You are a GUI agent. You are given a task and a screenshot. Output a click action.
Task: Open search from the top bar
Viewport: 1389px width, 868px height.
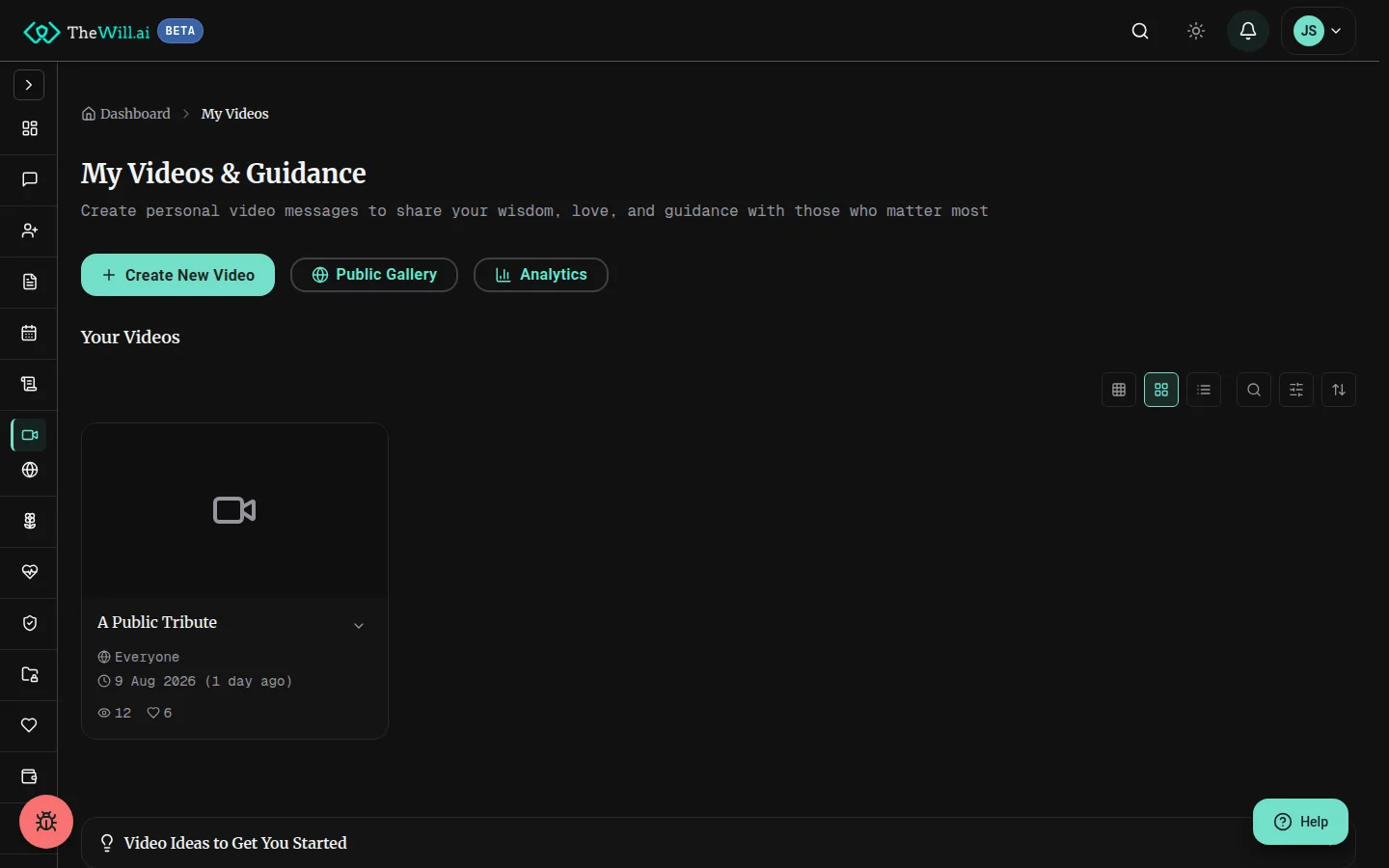point(1140,31)
